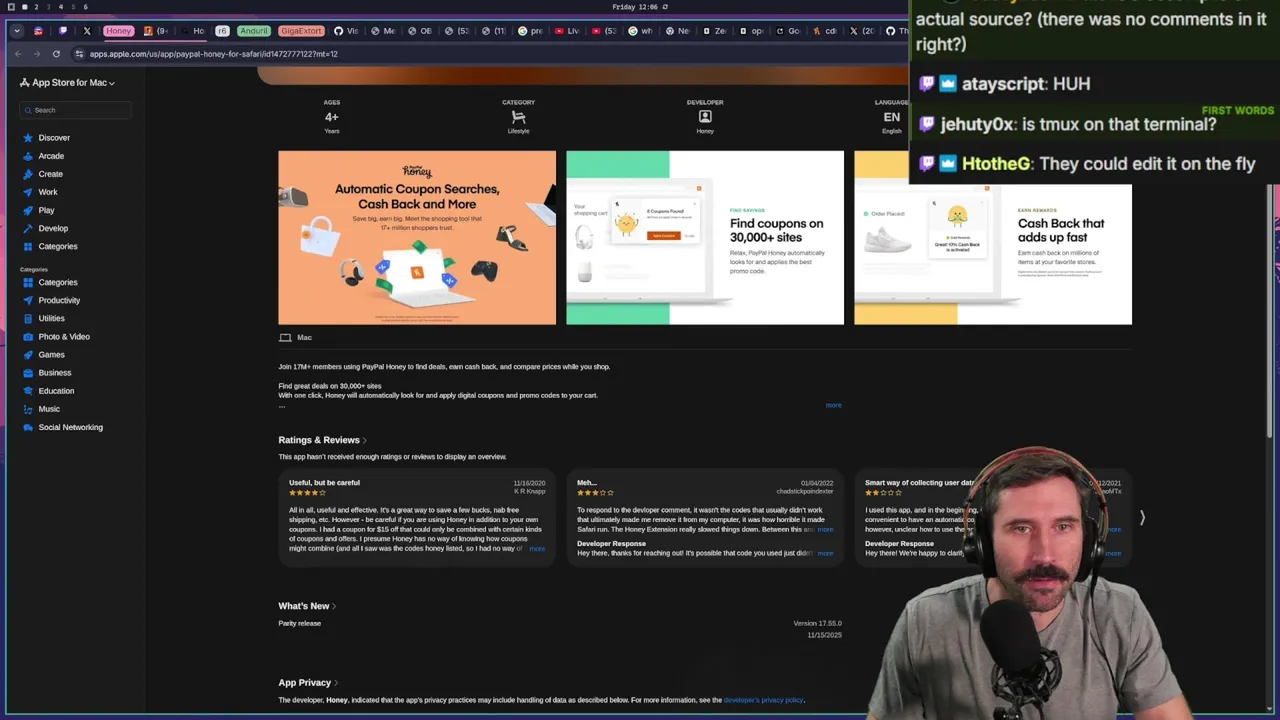This screenshot has width=1280, height=720.
Task: Click the 'Parity release' text
Action: pos(299,623)
